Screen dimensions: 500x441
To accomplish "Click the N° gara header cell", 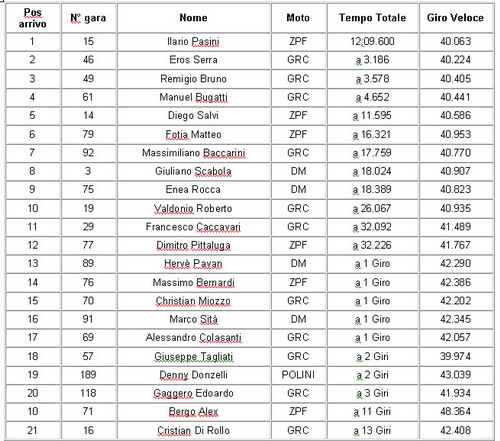I will coord(88,18).
